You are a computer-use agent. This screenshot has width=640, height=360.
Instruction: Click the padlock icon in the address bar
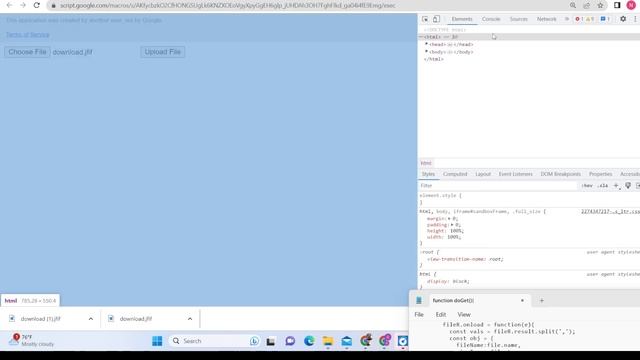(x=53, y=6)
